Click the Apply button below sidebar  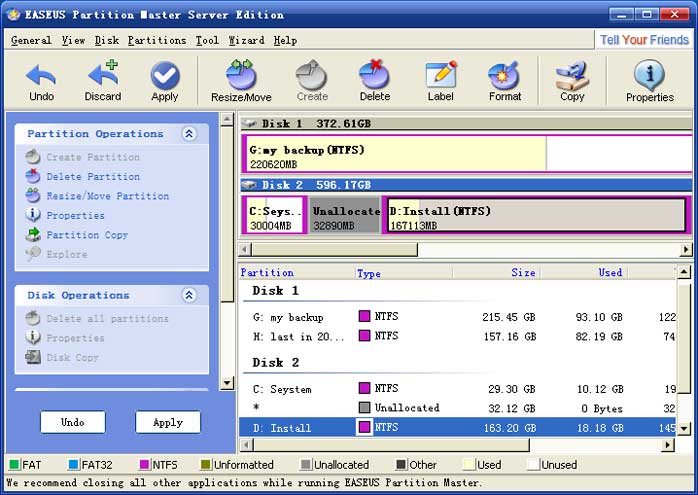click(168, 422)
